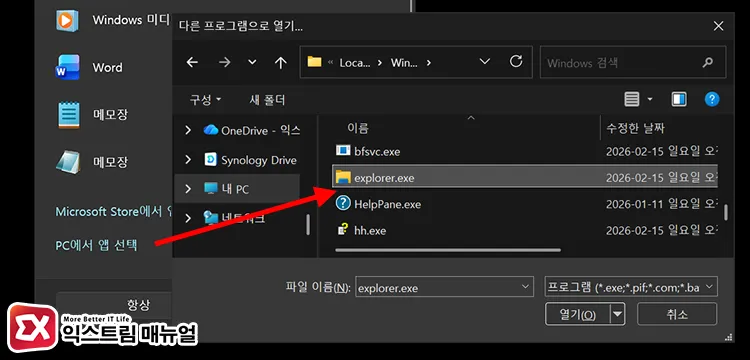Open help with the blue question mark
The width and height of the screenshot is (750, 360).
712,99
